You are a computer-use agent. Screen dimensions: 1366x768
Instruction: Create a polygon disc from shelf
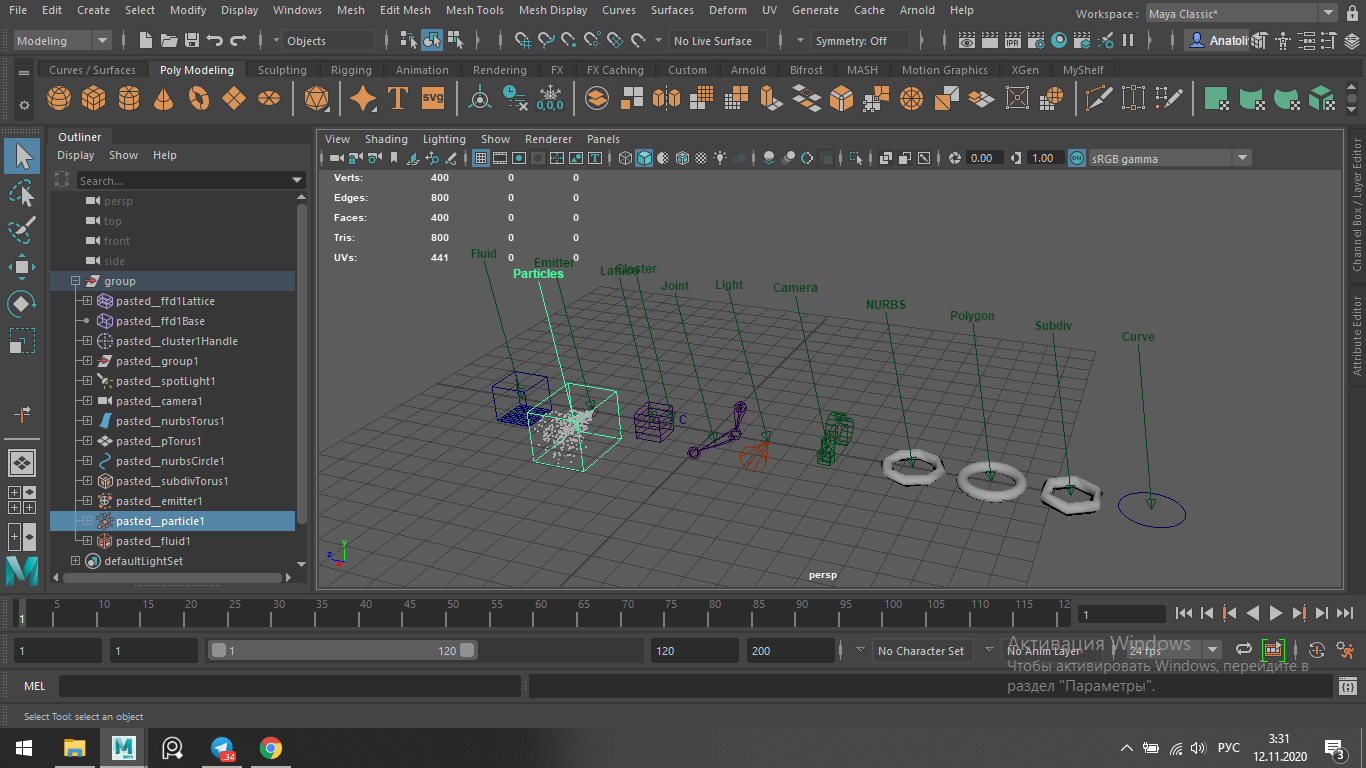tap(269, 99)
